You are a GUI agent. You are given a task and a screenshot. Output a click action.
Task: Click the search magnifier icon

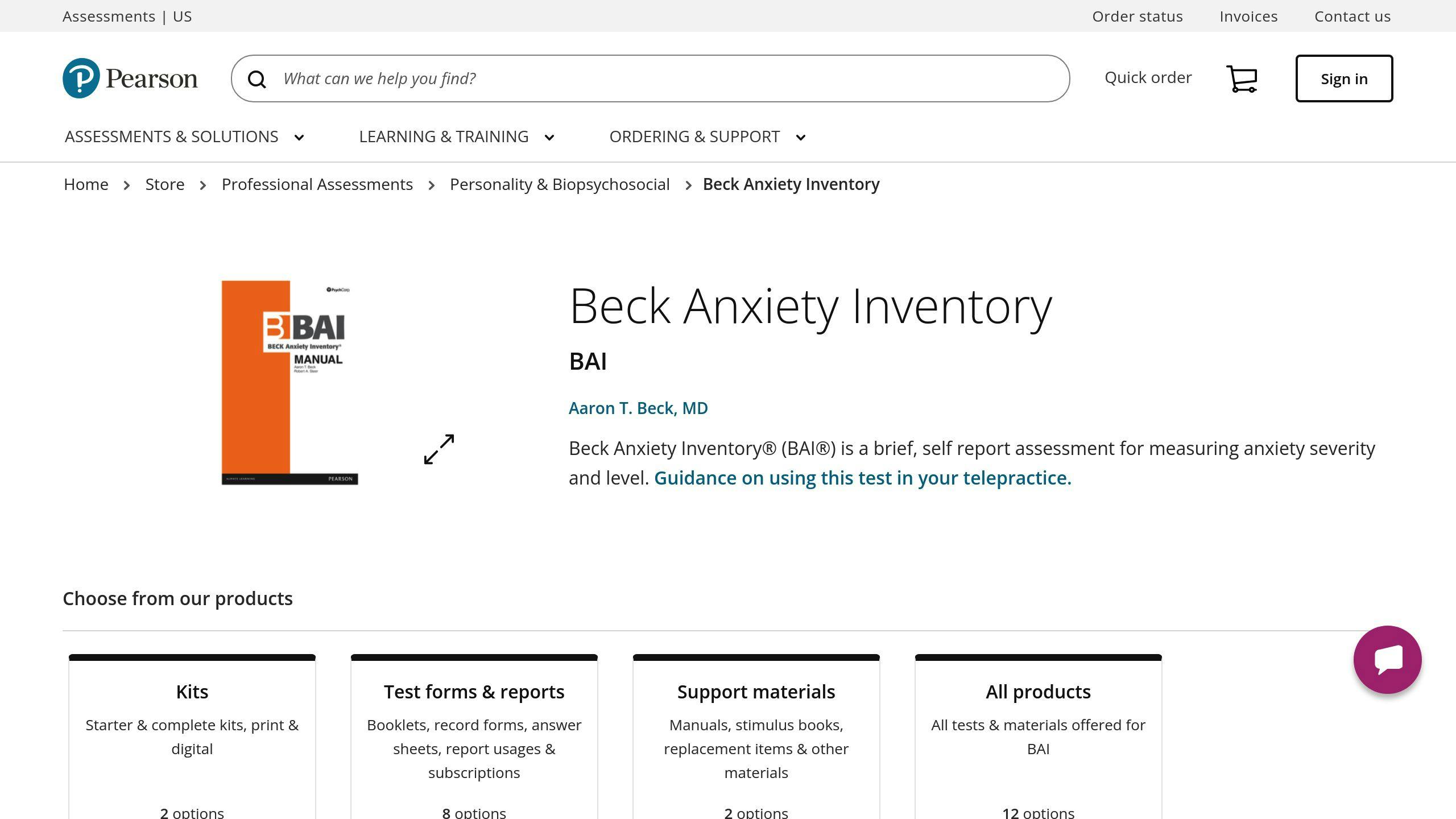pyautogui.click(x=257, y=79)
